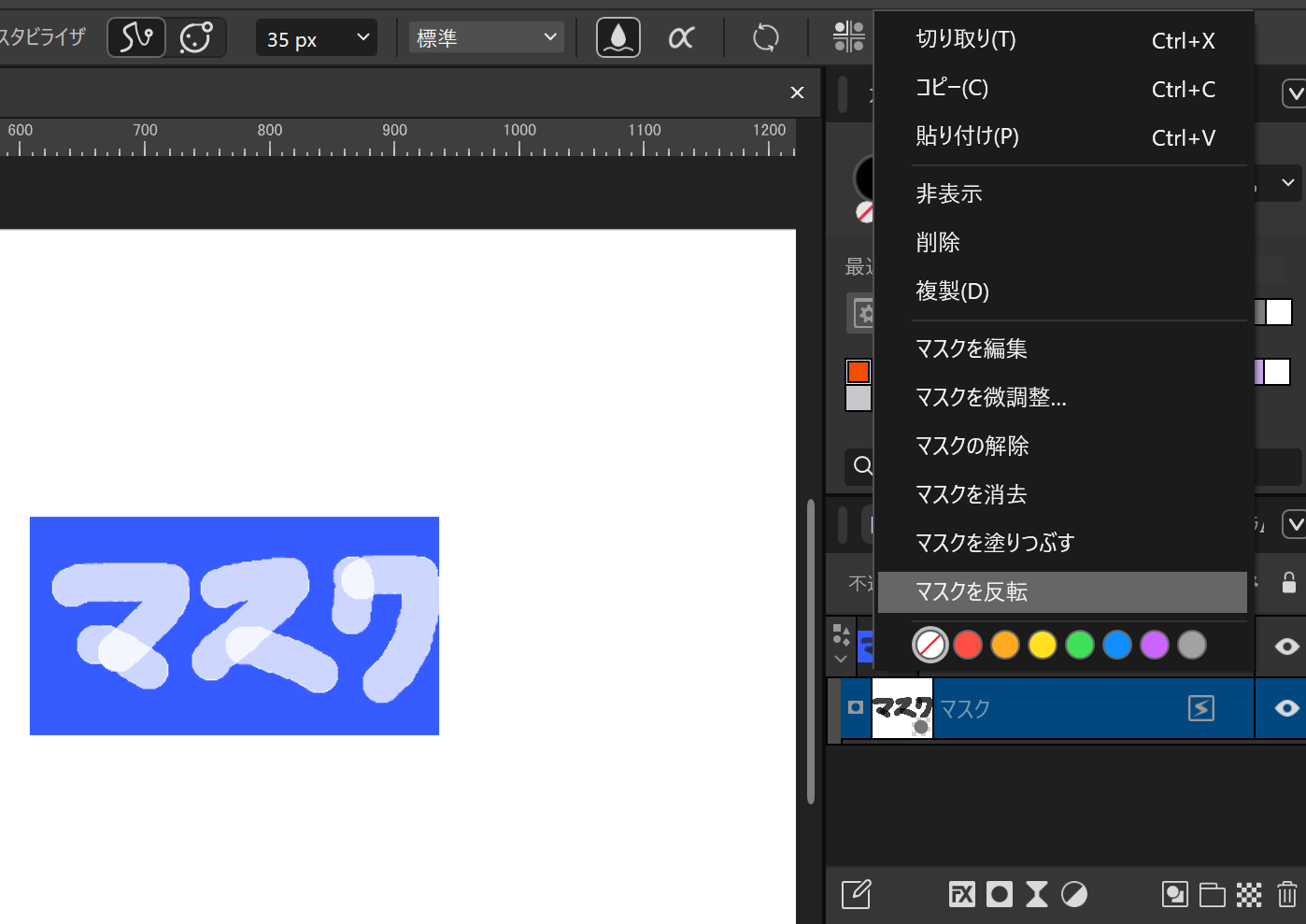Click the search magnifier icon
This screenshot has height=924, width=1306.
click(x=862, y=465)
